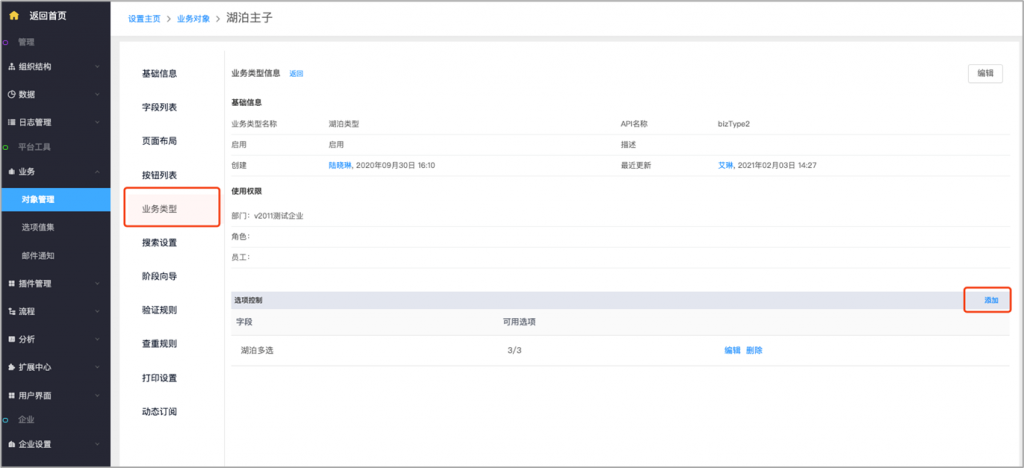Click 添加 in the 选项控制 section
Image resolution: width=1024 pixels, height=468 pixels.
[990, 300]
